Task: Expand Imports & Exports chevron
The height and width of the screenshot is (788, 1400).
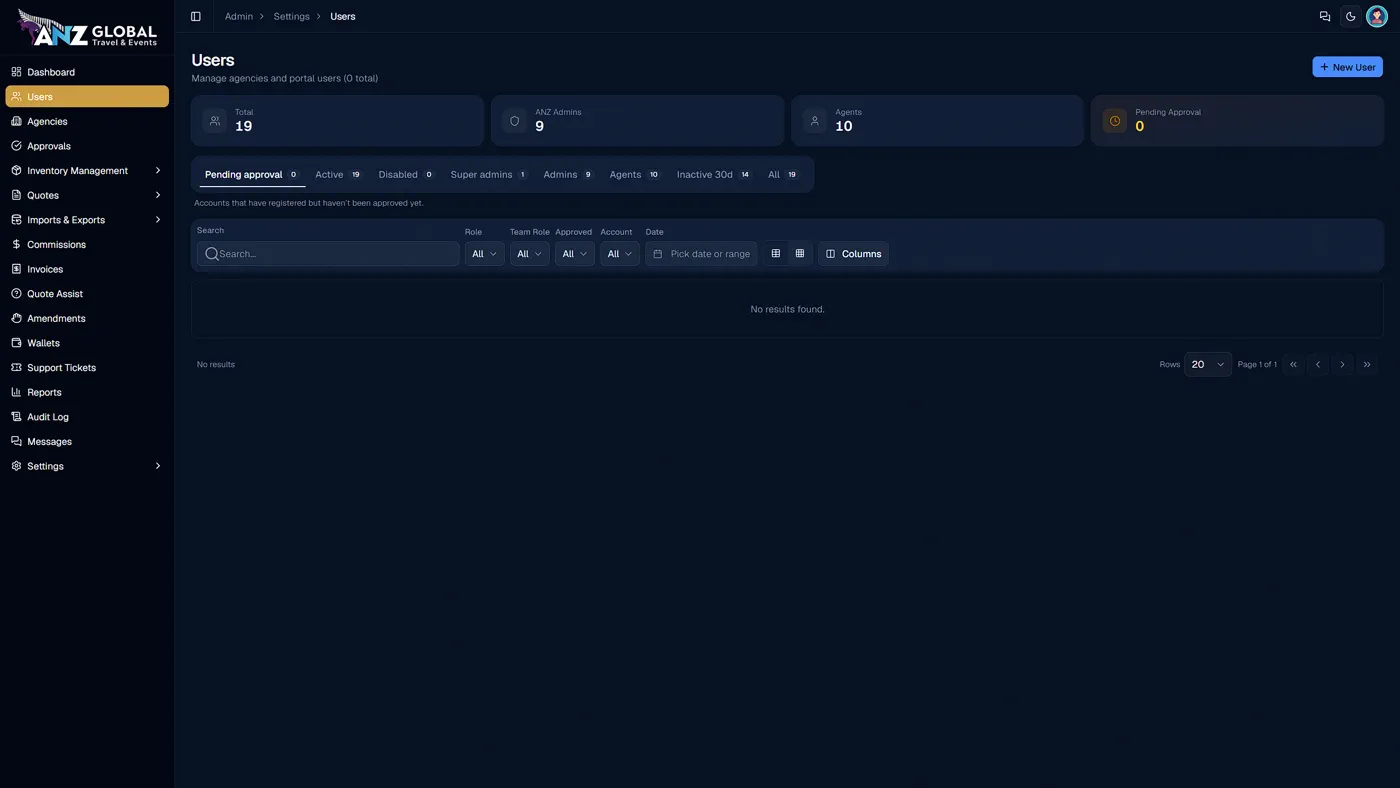Action: point(158,220)
